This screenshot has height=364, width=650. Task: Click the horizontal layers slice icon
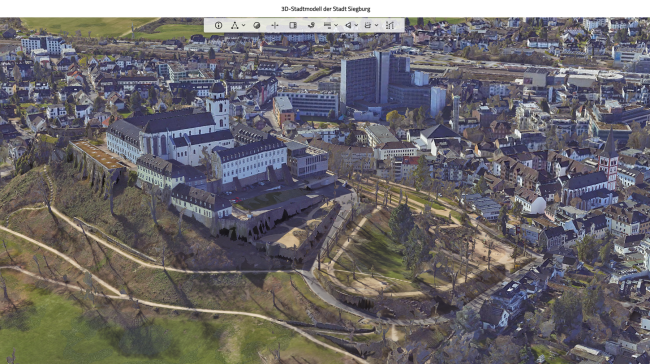click(x=327, y=25)
